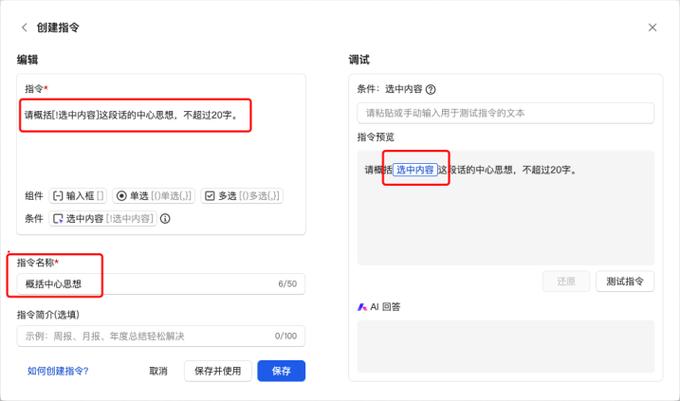Focus the 指令简介 input field

(x=160, y=336)
